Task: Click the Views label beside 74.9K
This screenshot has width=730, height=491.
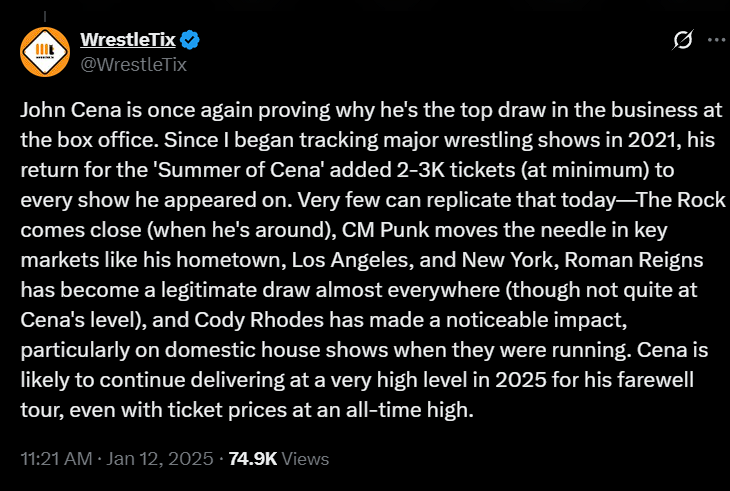Action: tap(305, 459)
